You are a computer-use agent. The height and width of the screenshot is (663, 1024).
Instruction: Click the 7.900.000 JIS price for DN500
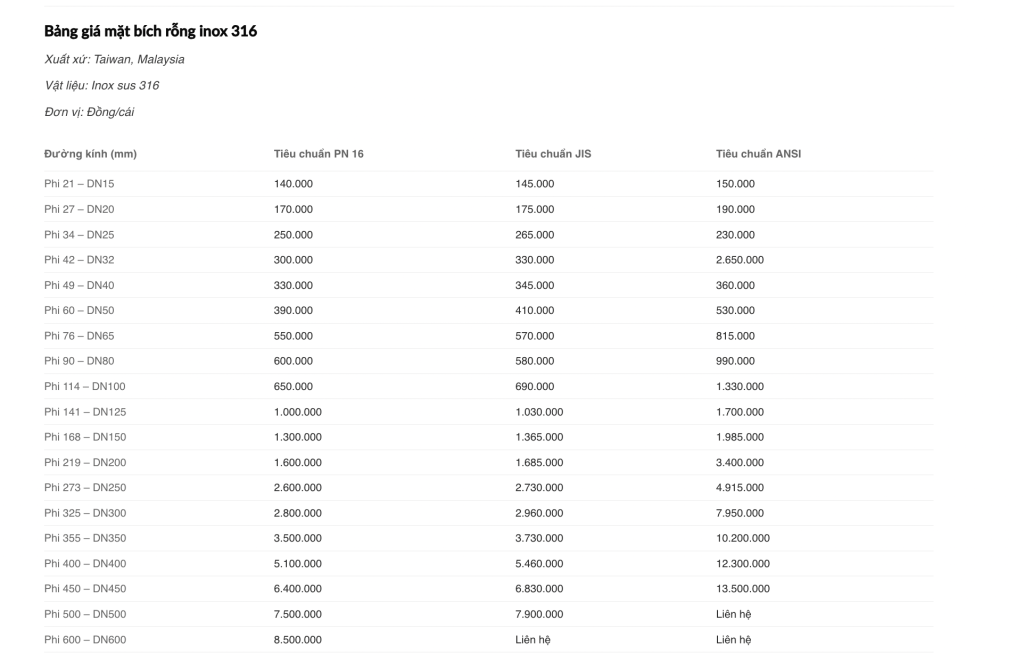coord(539,614)
